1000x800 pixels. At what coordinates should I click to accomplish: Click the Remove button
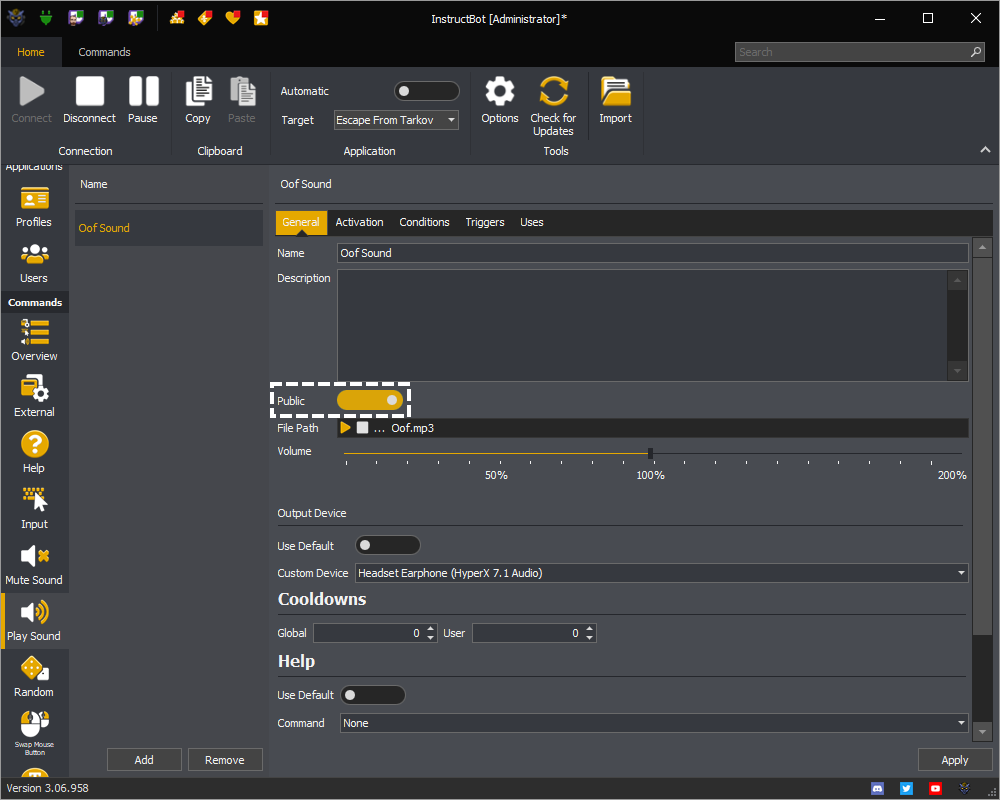coord(224,760)
